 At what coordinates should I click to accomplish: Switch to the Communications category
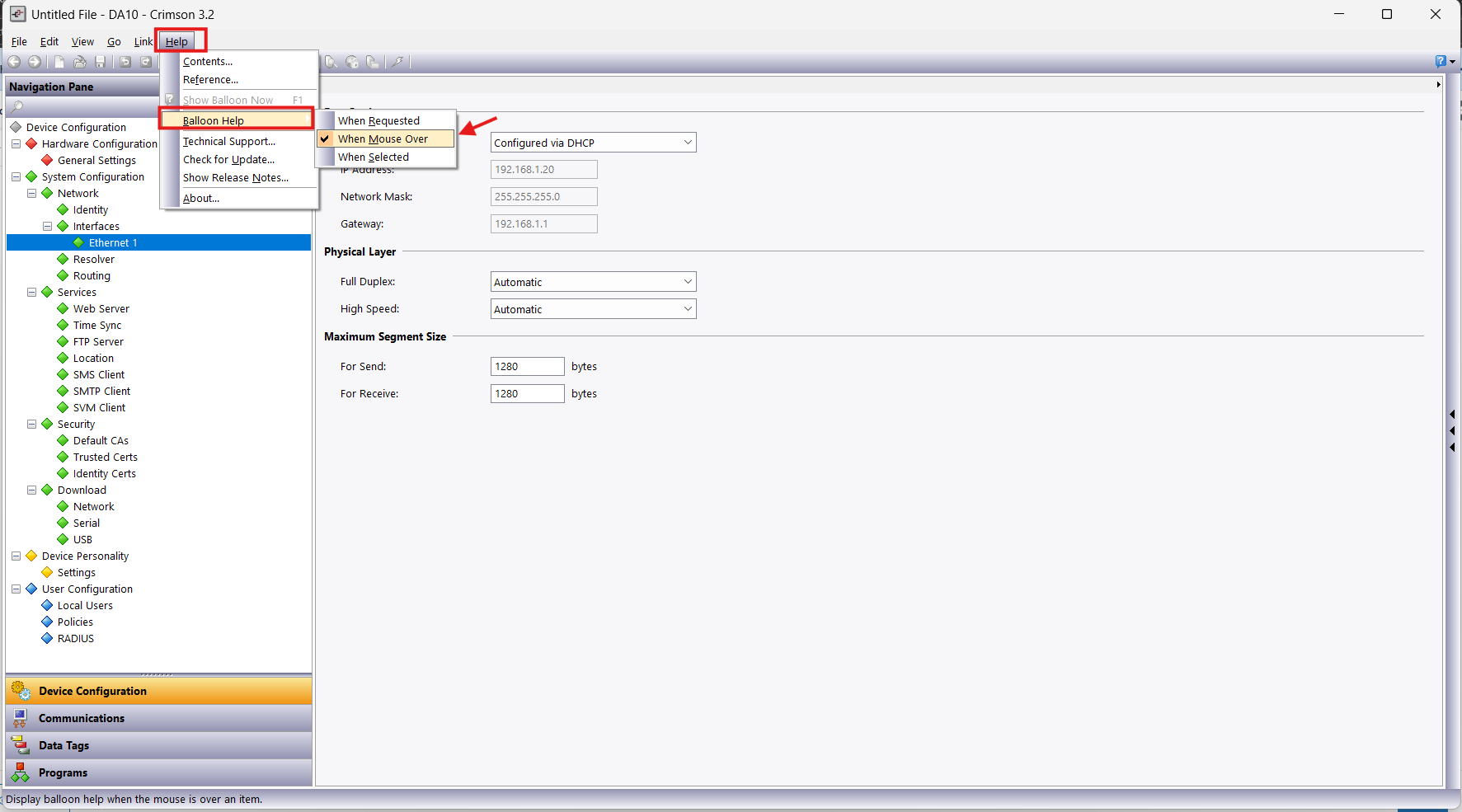pos(82,718)
